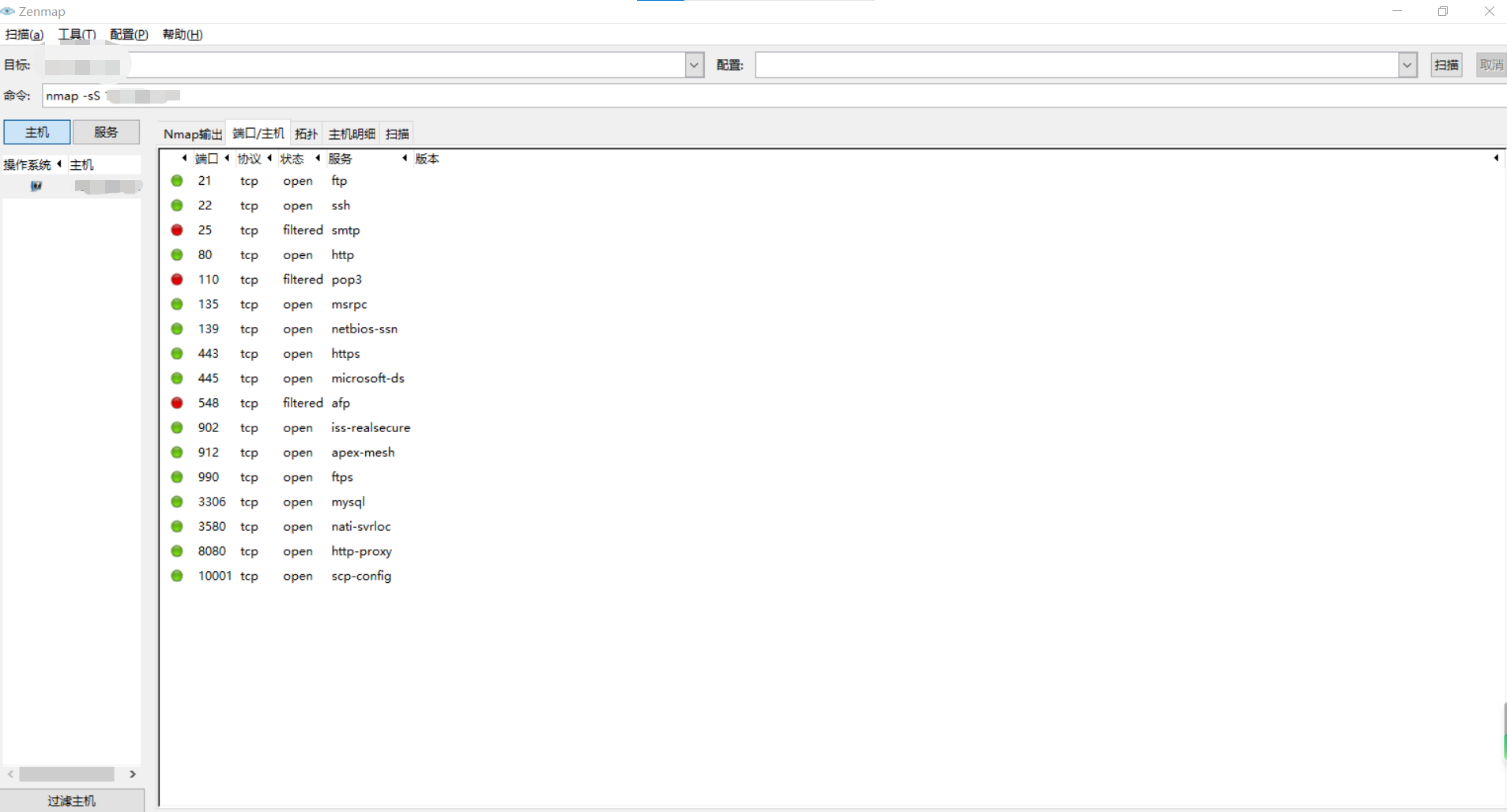1507x812 pixels.
Task: Select the smtp service cell
Action: click(x=345, y=230)
